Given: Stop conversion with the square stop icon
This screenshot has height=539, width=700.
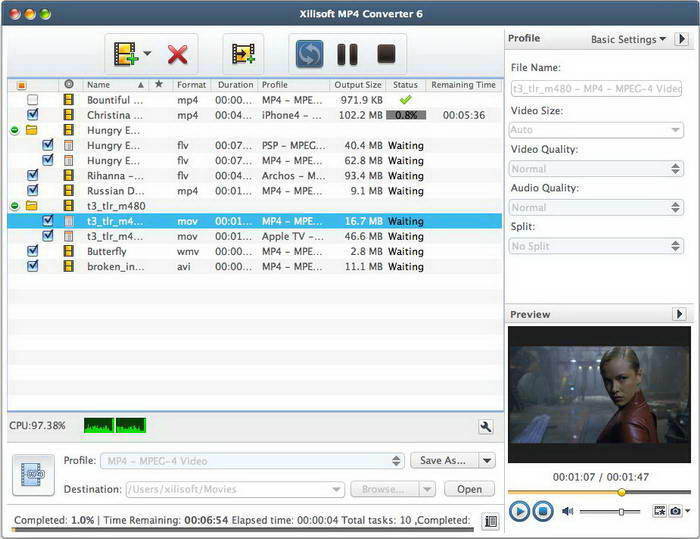Looking at the screenshot, I should pyautogui.click(x=385, y=54).
